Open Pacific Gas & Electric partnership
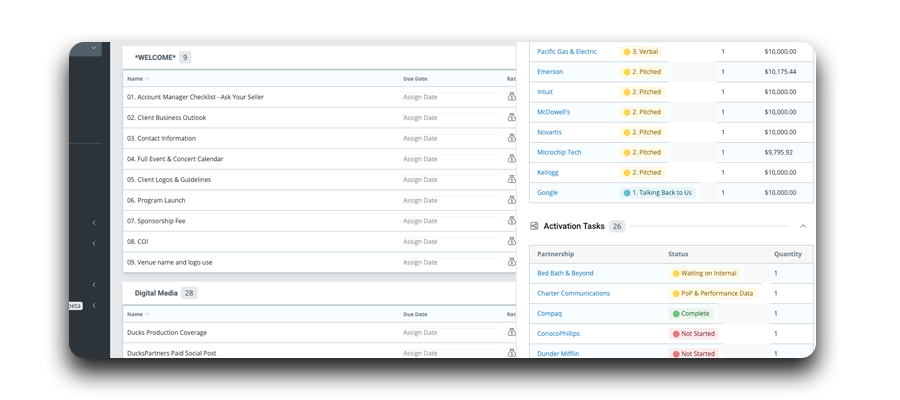Image resolution: width=900 pixels, height=400 pixels. coord(567,52)
